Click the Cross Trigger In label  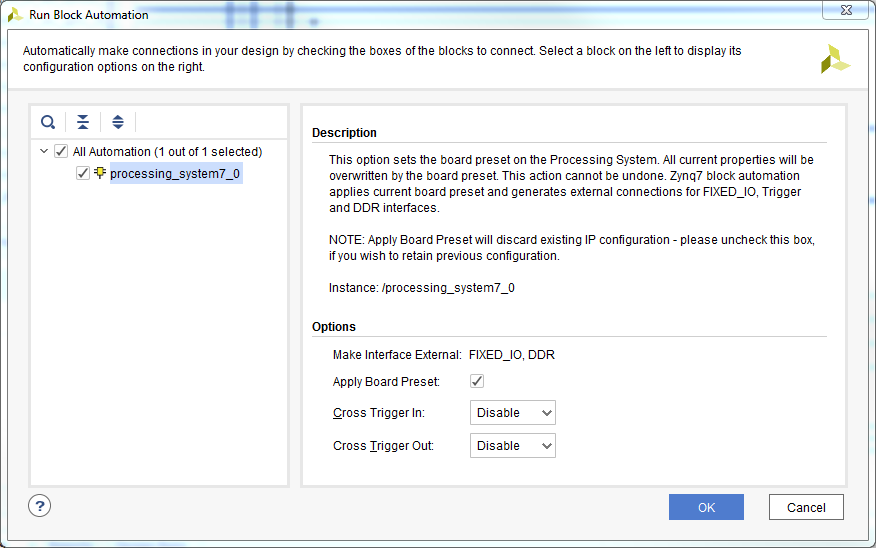(379, 413)
